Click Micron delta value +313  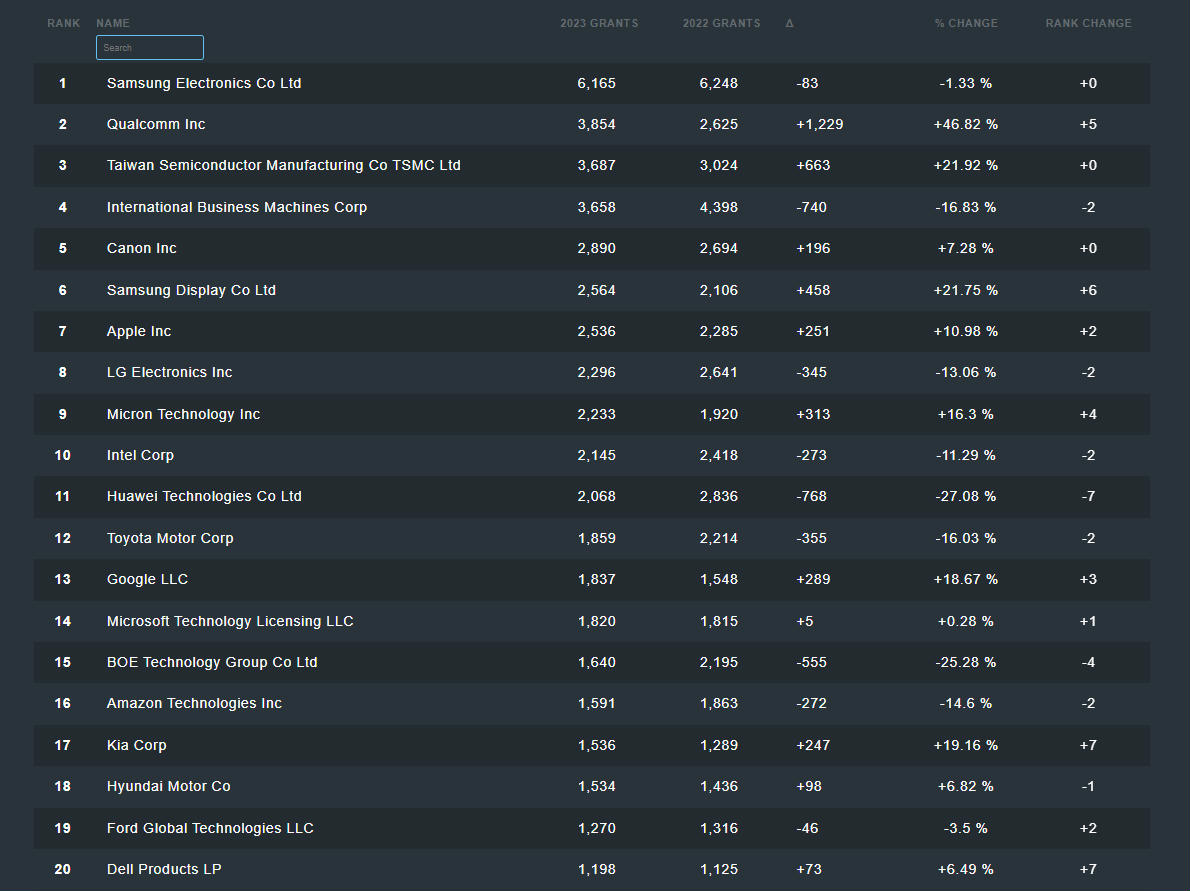[813, 414]
